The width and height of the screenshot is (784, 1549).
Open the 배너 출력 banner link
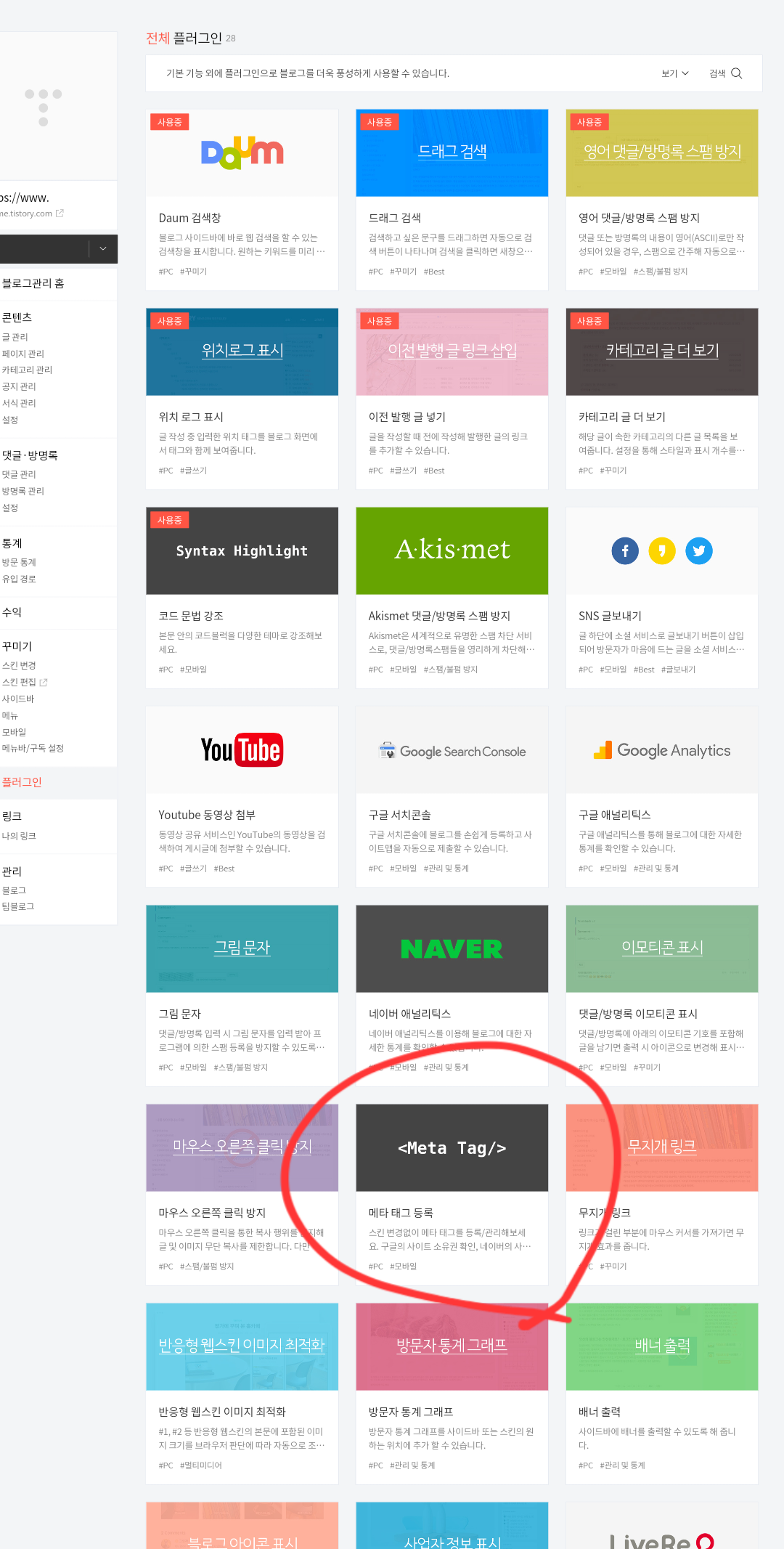pyautogui.click(x=662, y=1345)
